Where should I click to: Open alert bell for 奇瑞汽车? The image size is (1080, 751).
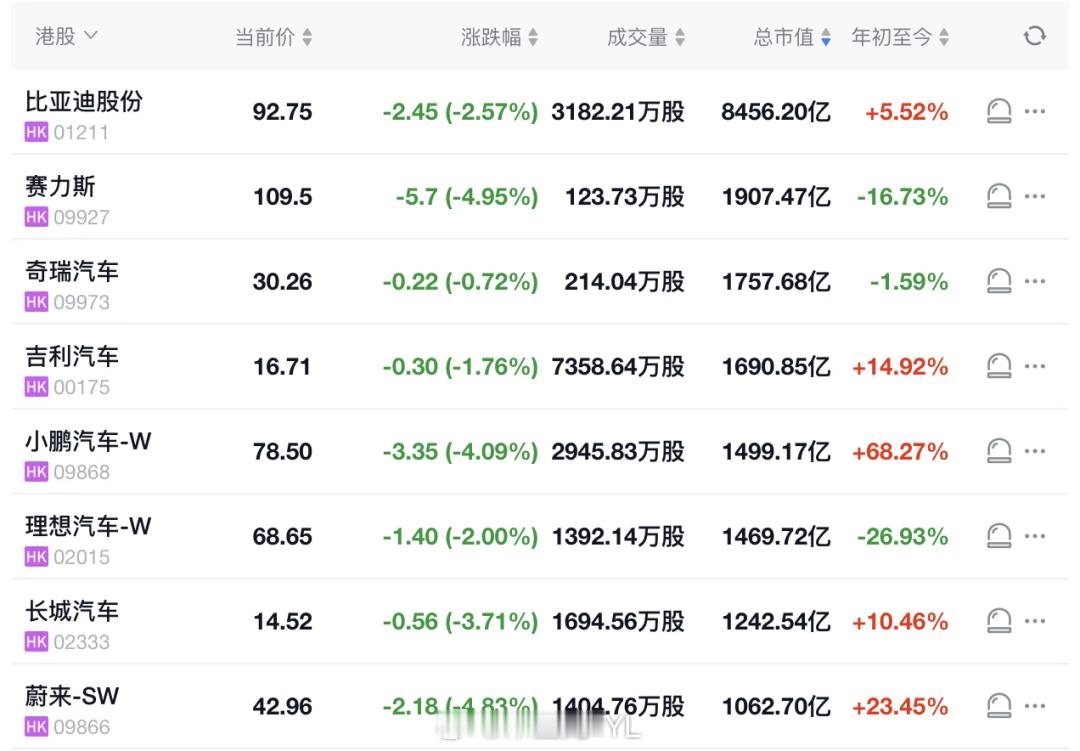(x=999, y=281)
